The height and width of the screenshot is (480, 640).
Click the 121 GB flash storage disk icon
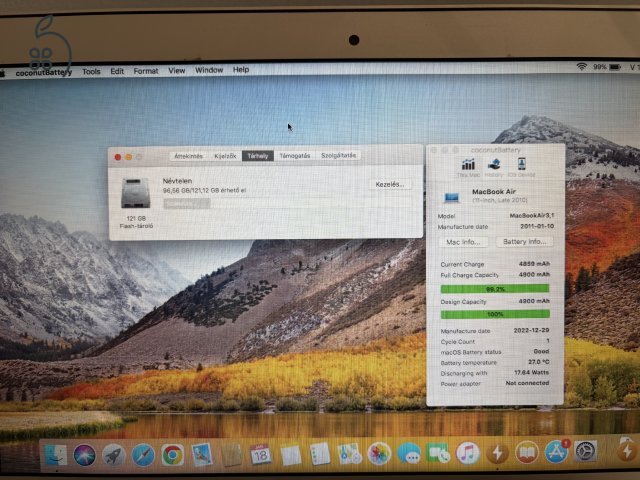click(136, 193)
